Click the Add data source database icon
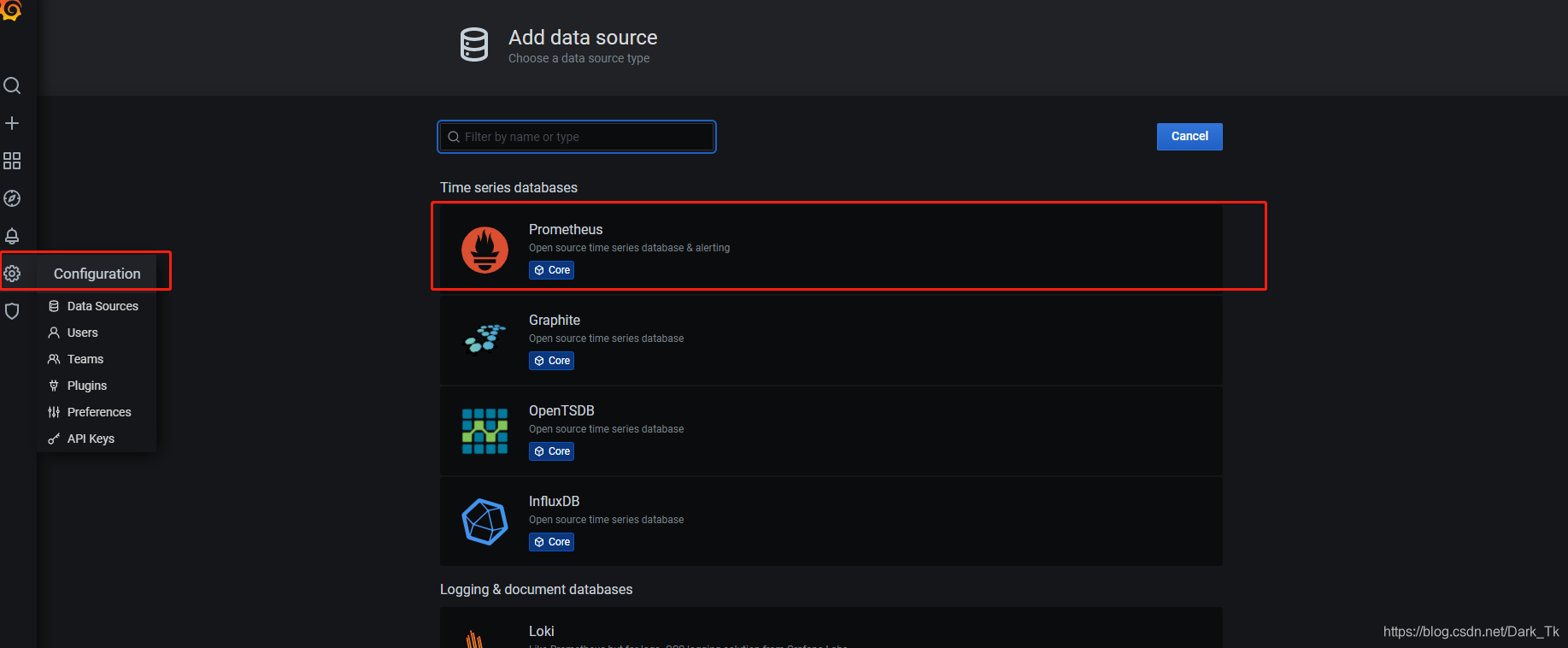The height and width of the screenshot is (648, 1568). click(x=474, y=44)
